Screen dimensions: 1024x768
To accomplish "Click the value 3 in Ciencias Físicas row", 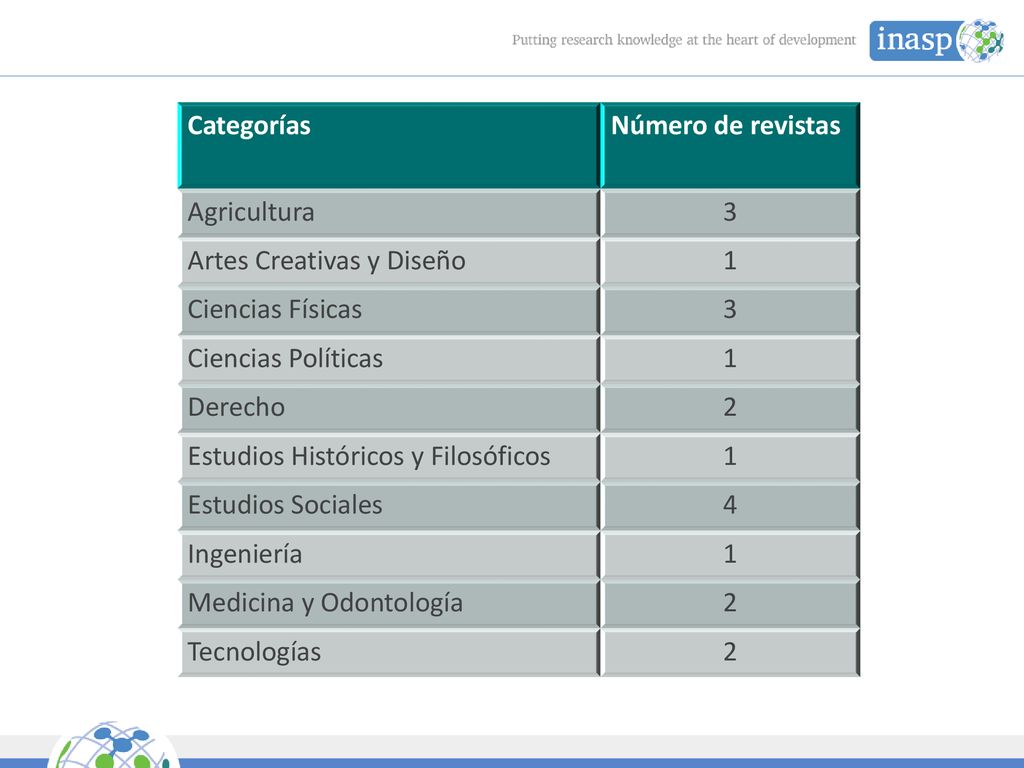I will tap(730, 310).
